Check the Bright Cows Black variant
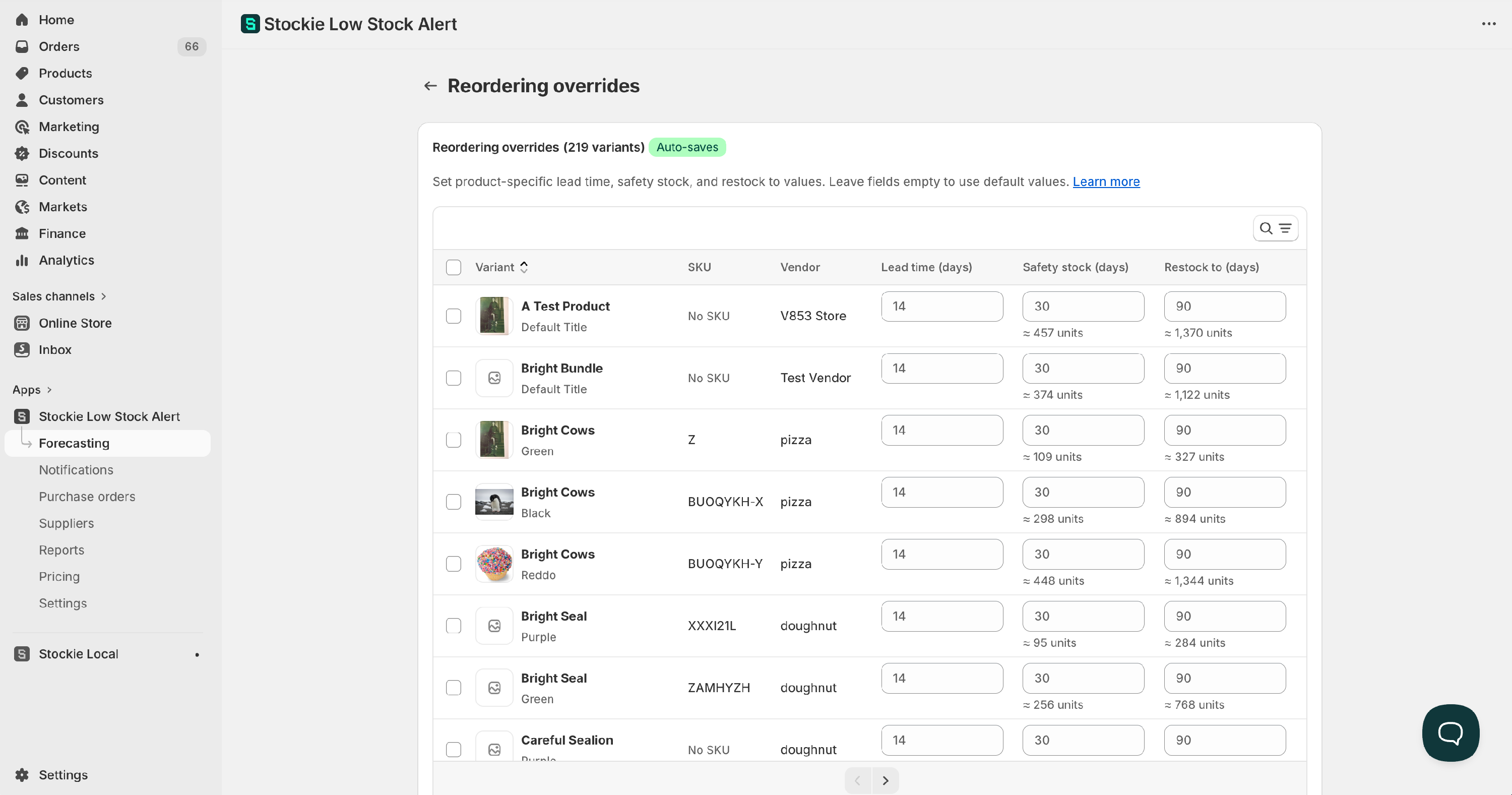This screenshot has width=1512, height=795. tap(453, 502)
